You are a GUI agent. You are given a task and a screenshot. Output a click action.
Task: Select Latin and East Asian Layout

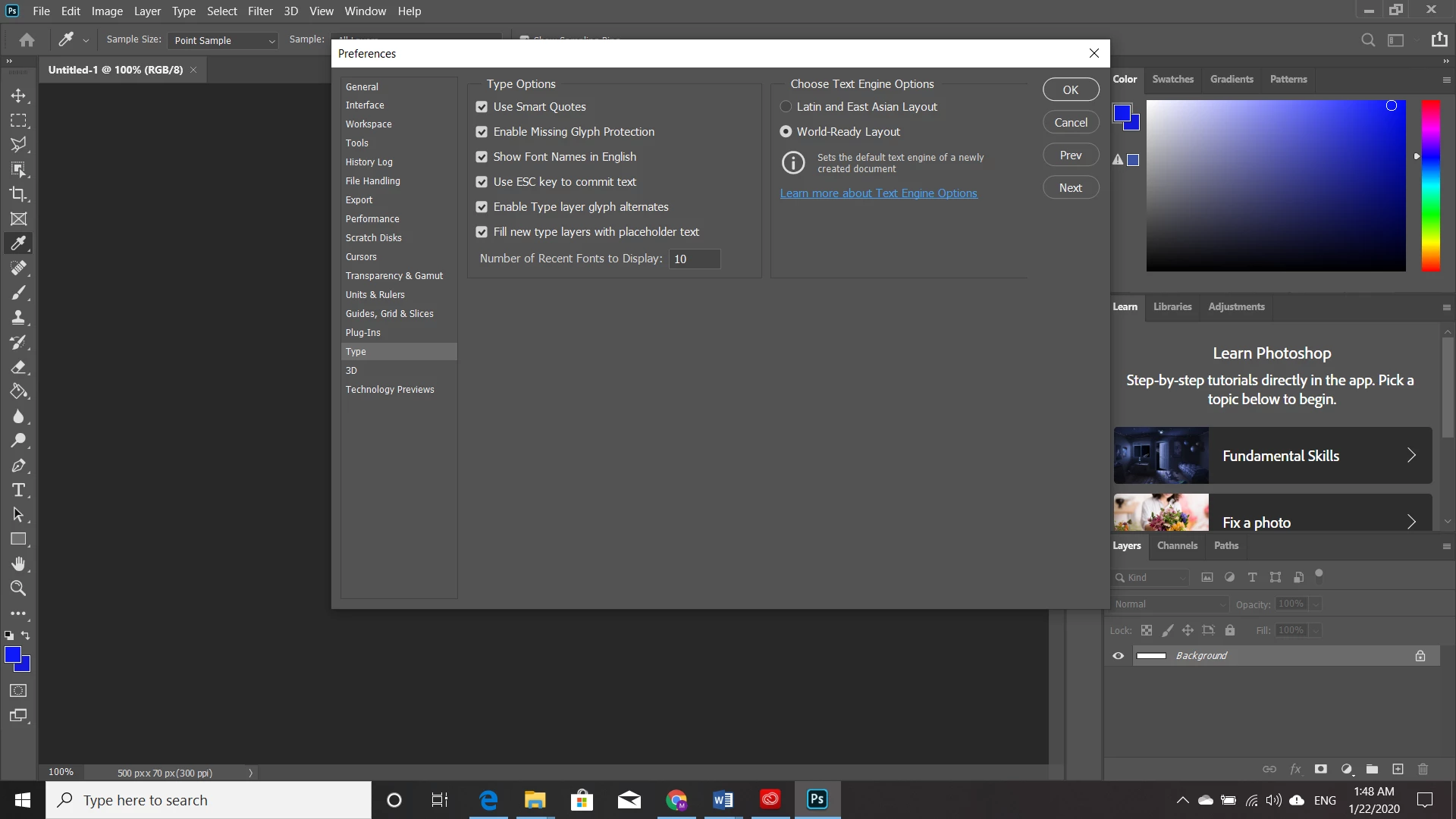786,107
